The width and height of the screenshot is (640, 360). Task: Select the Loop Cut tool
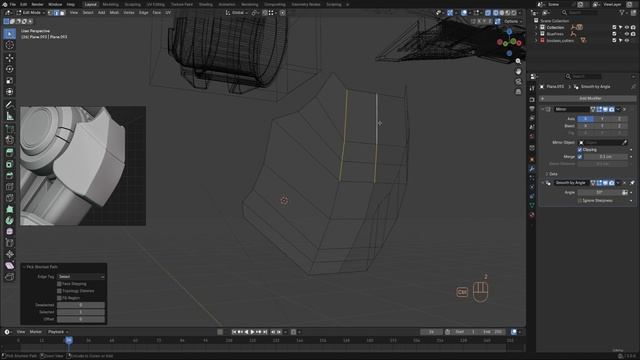(x=10, y=187)
